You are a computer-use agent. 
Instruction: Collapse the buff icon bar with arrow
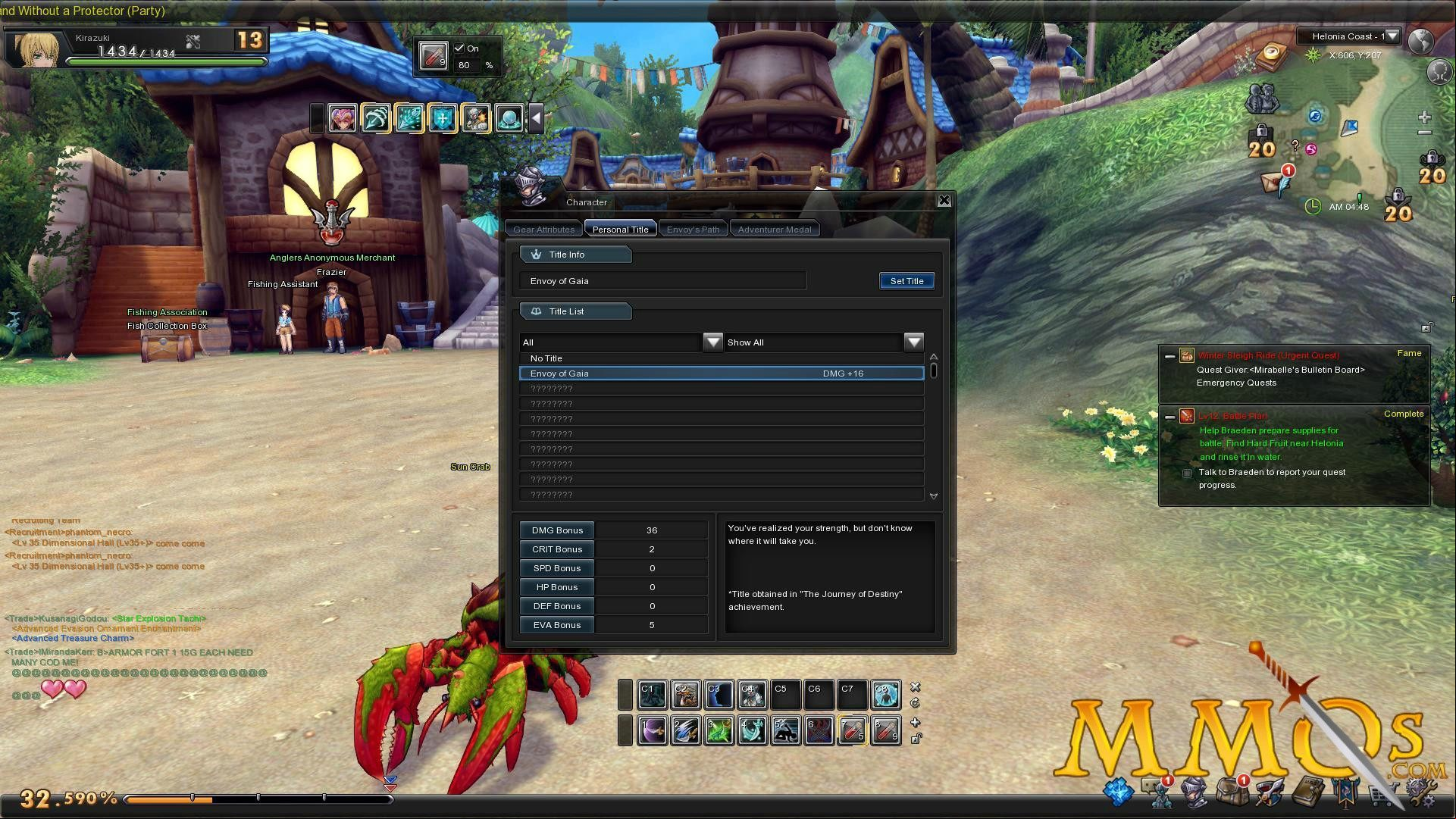point(536,118)
